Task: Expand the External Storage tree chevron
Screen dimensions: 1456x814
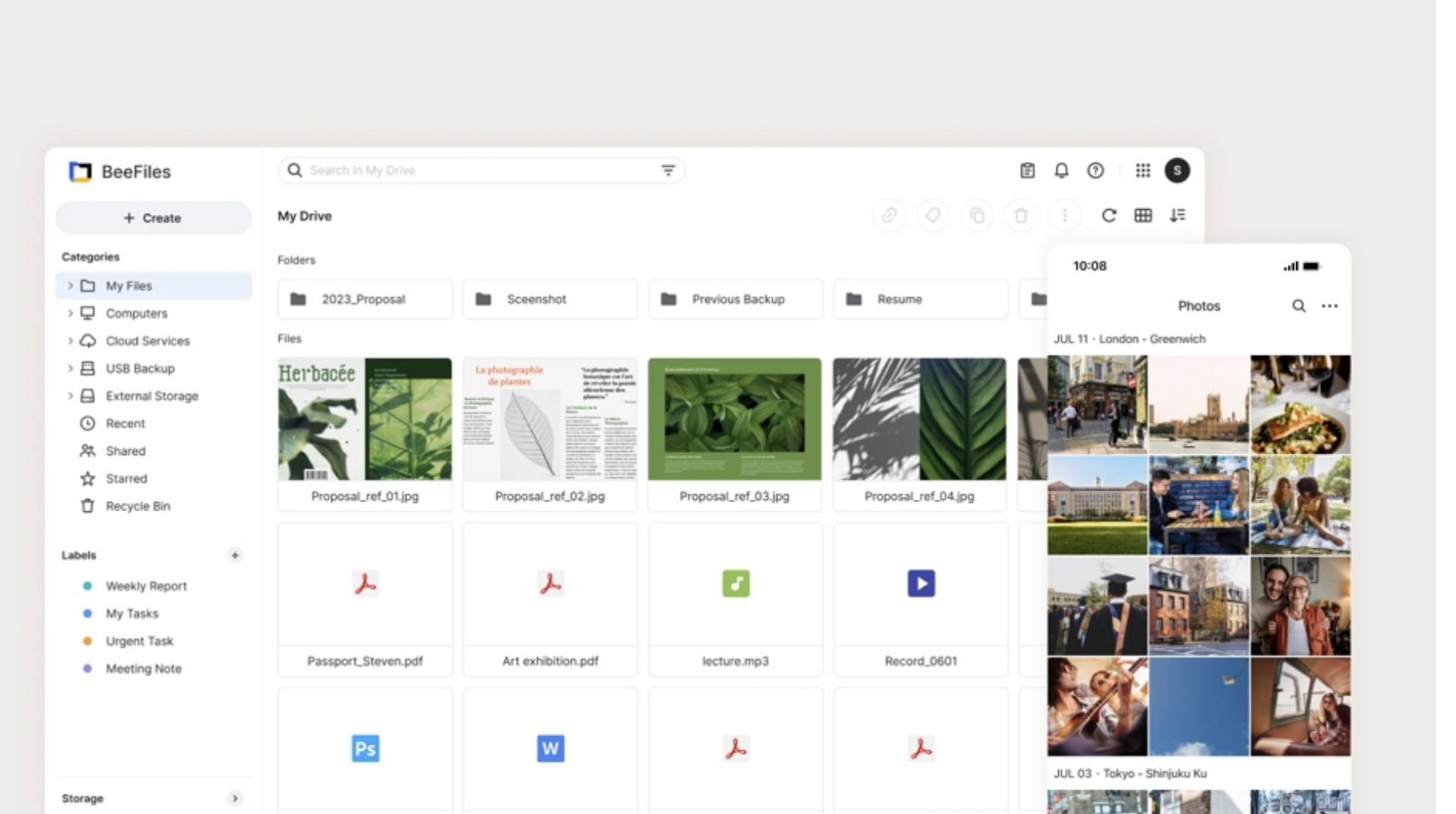Action: click(70, 396)
